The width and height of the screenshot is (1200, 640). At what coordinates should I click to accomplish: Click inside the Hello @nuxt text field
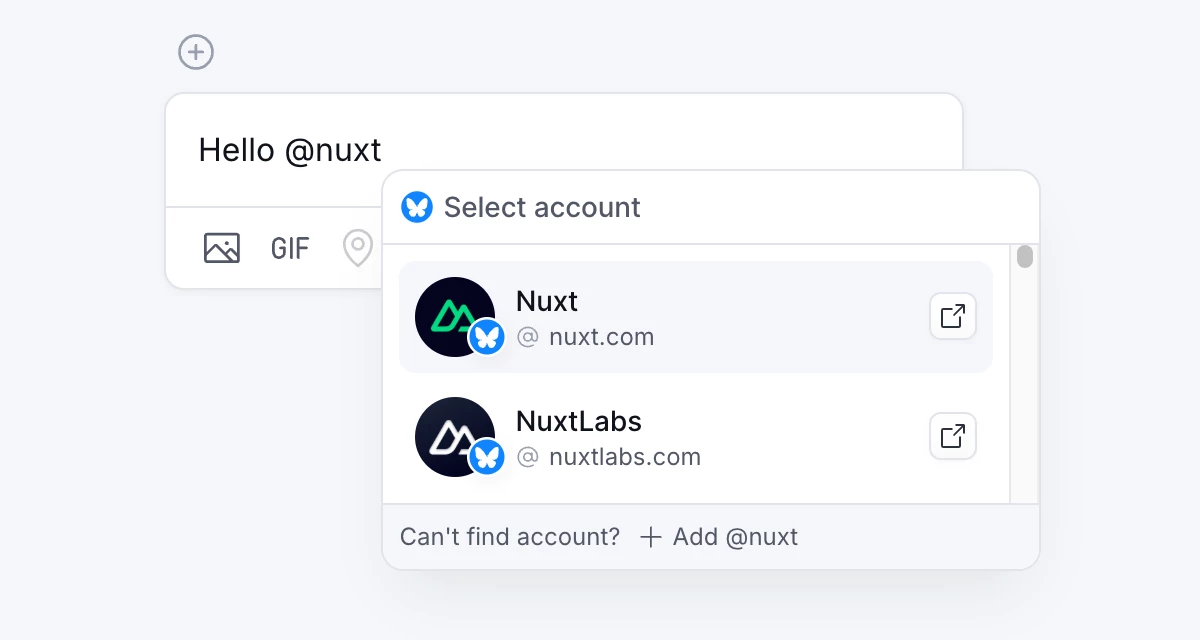(x=290, y=150)
